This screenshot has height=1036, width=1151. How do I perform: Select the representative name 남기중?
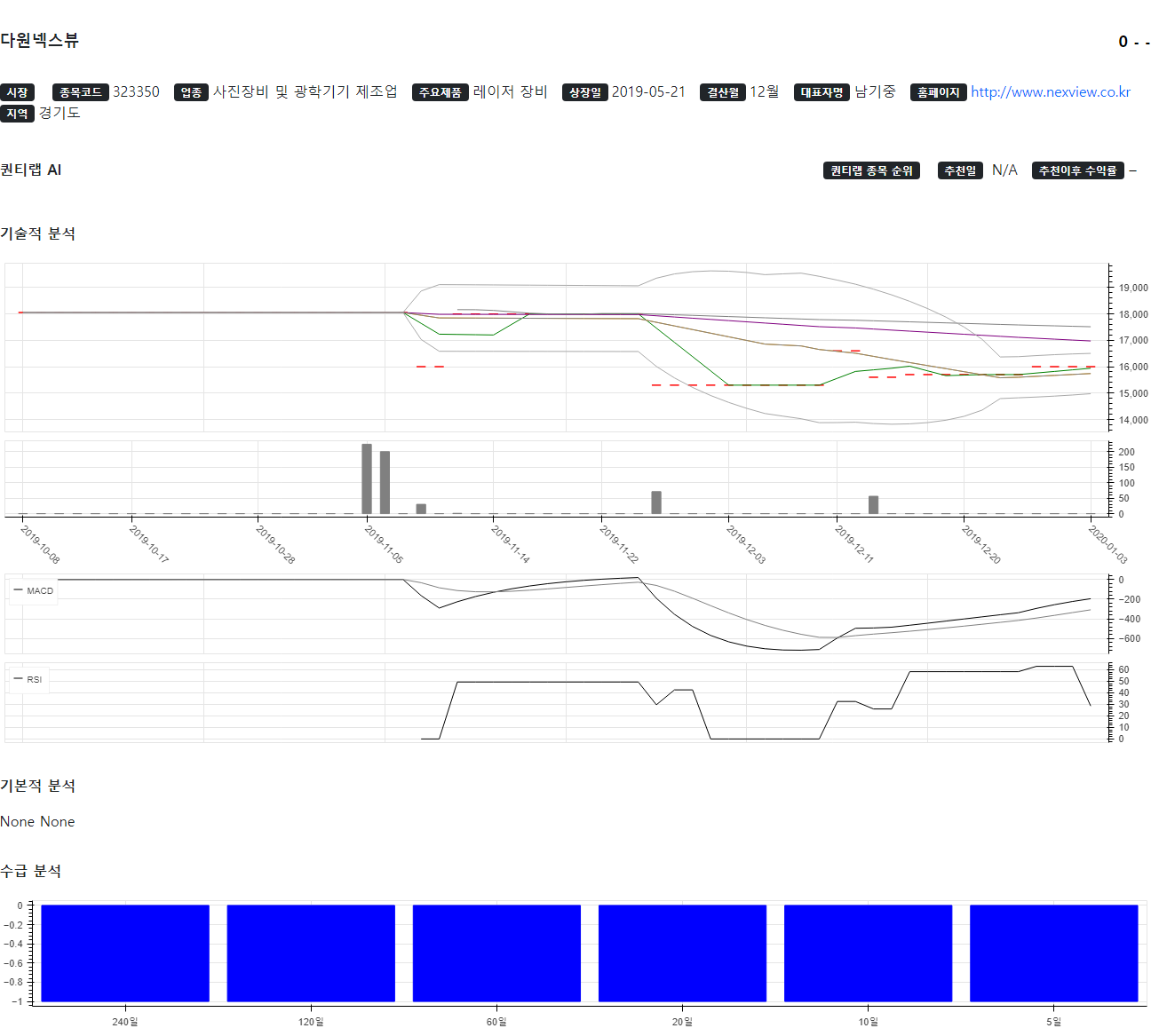(x=876, y=92)
